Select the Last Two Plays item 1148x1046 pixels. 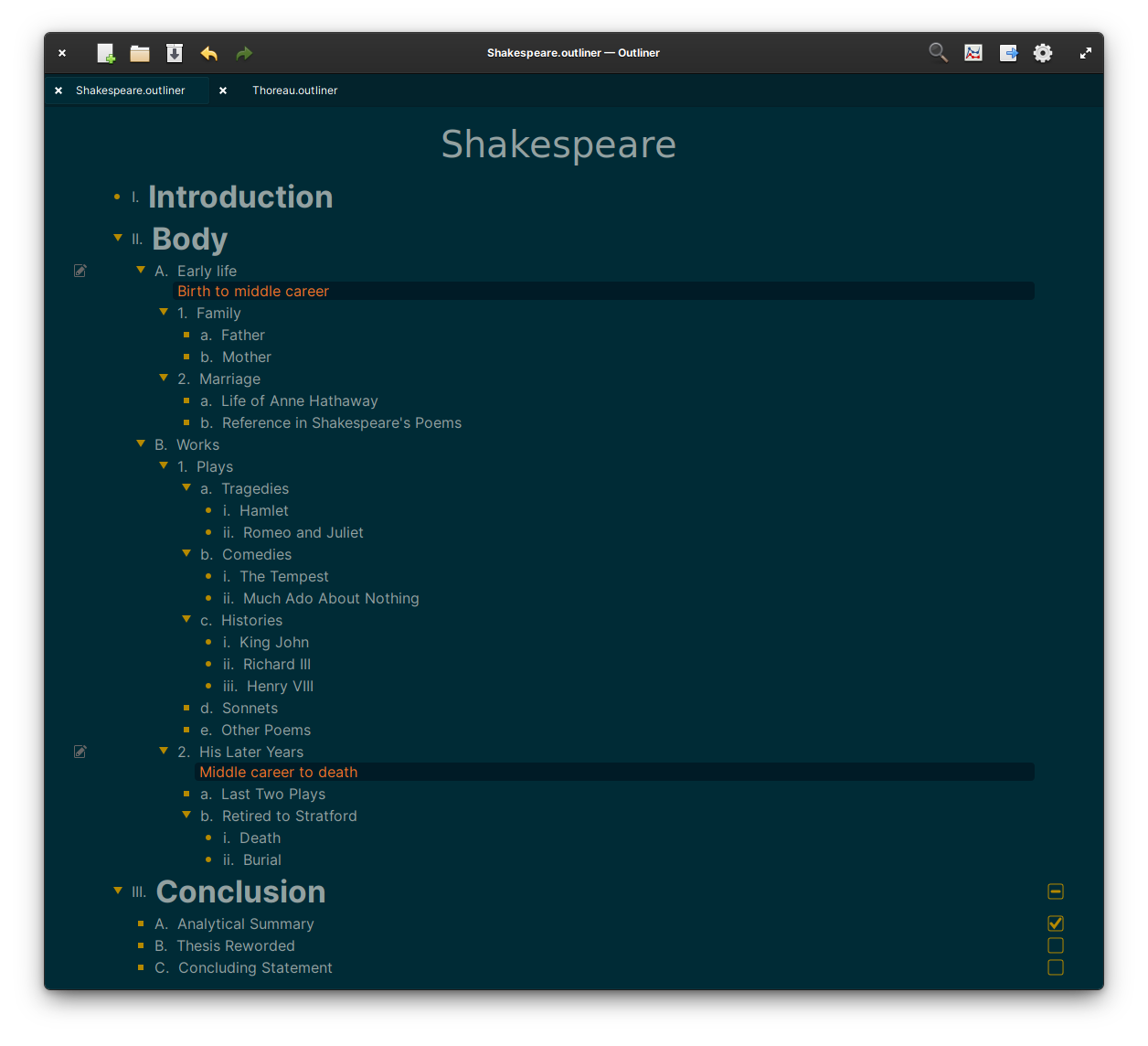(x=273, y=795)
